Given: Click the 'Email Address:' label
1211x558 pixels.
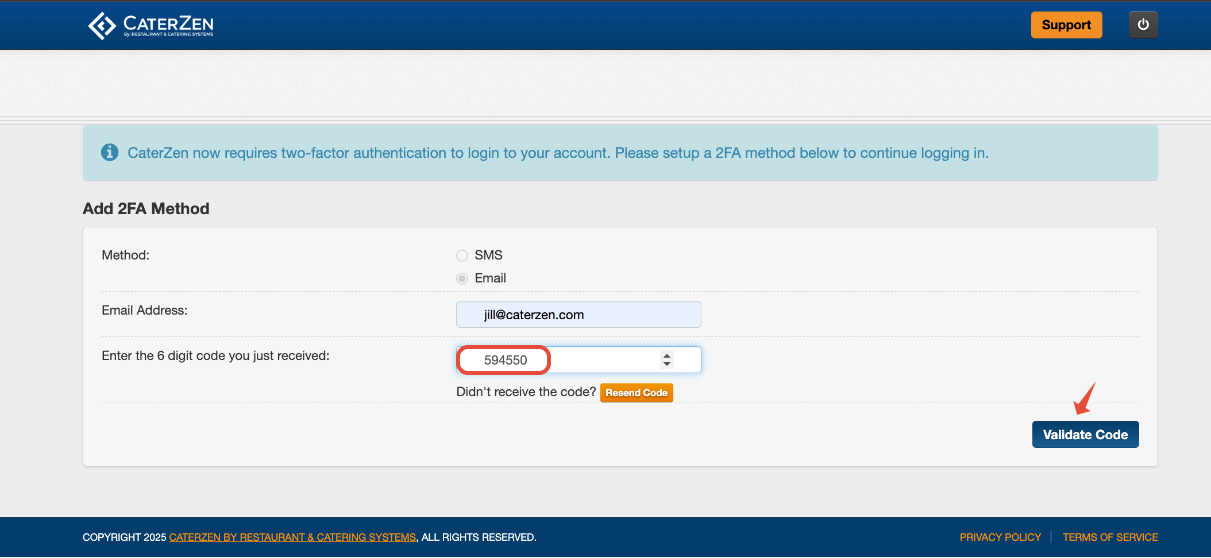Looking at the screenshot, I should point(145,310).
